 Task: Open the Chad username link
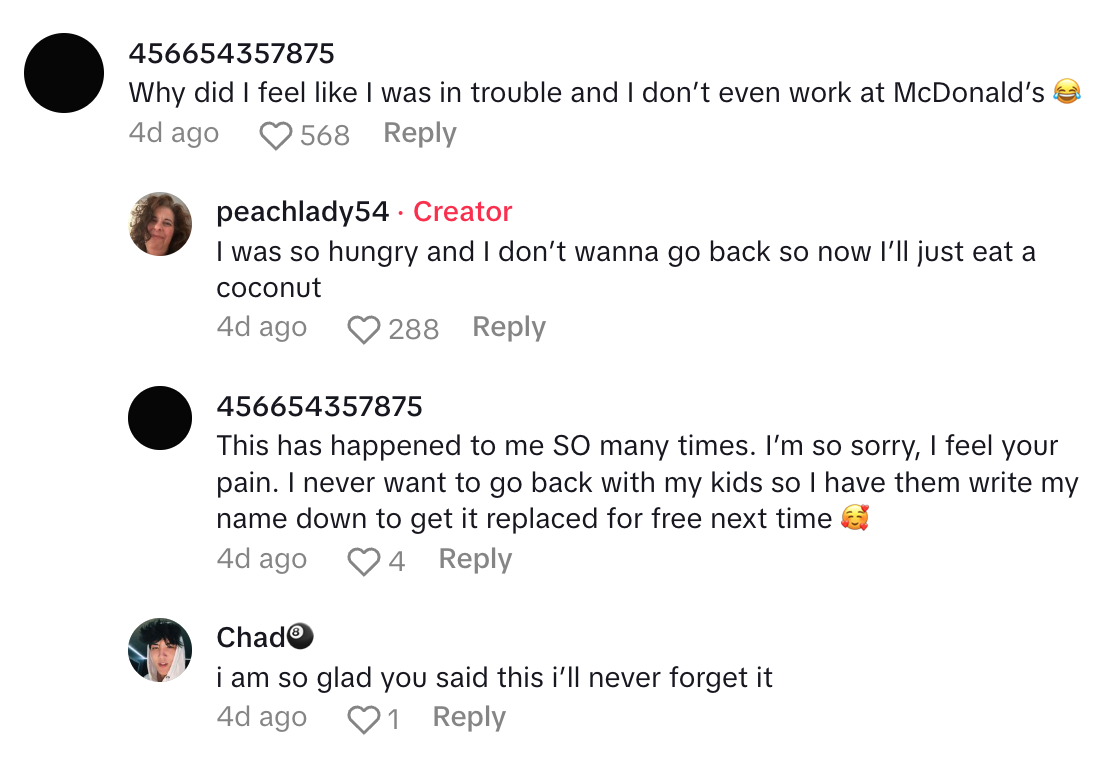[x=251, y=637]
